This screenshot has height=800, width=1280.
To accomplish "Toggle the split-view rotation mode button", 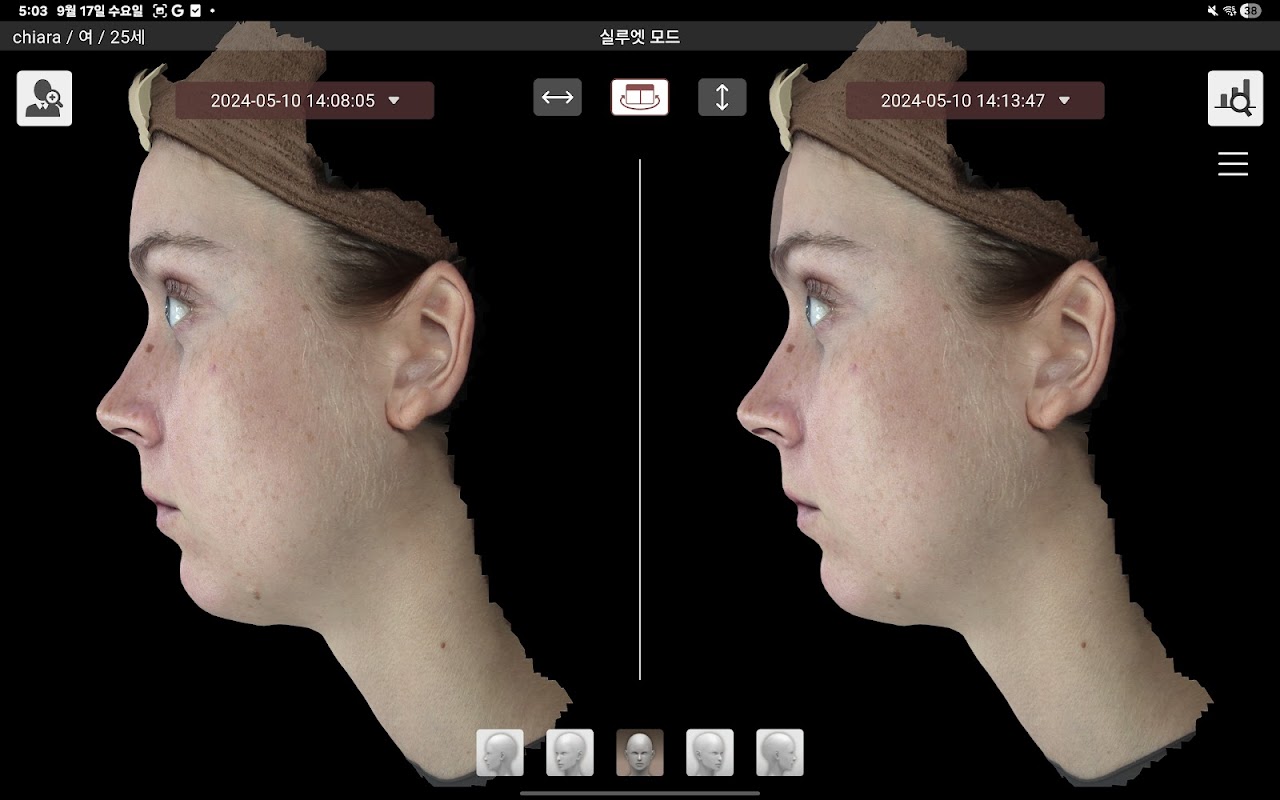I will (x=640, y=97).
